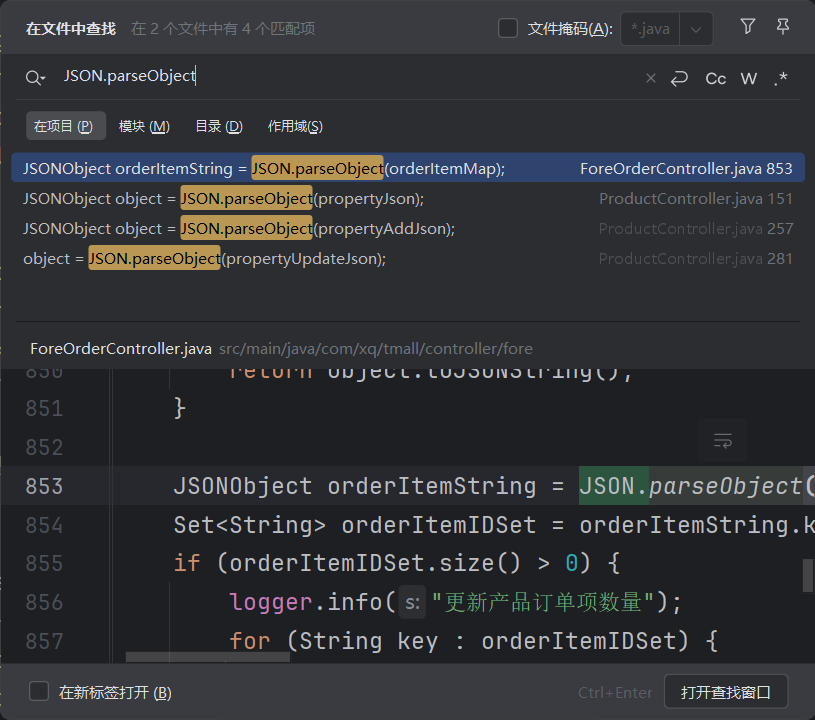Click logger.info on preview line 856
This screenshot has height=720, width=815.
pos(306,602)
